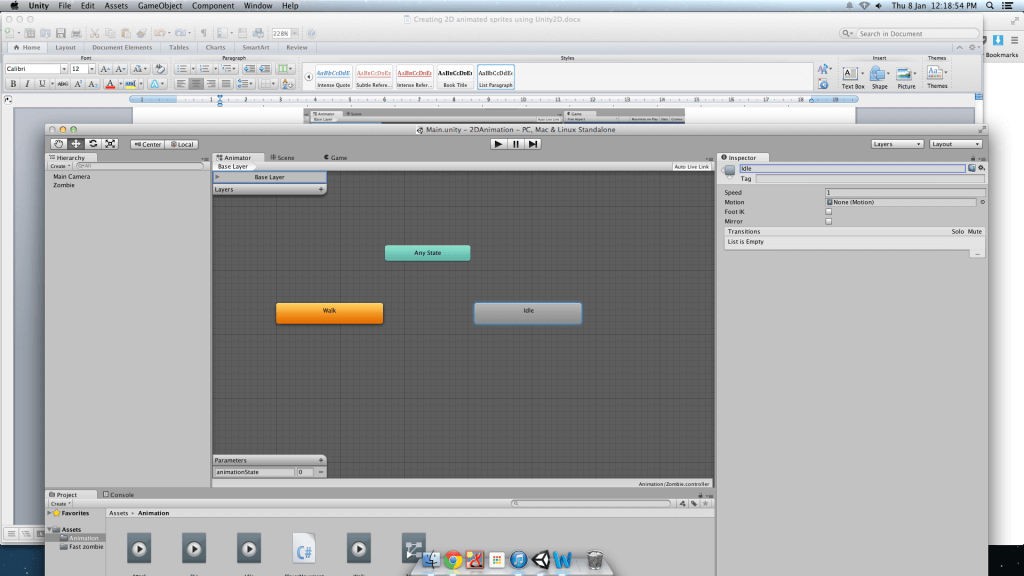Toggle the Foot IK checkbox
This screenshot has width=1024, height=576.
click(x=828, y=212)
